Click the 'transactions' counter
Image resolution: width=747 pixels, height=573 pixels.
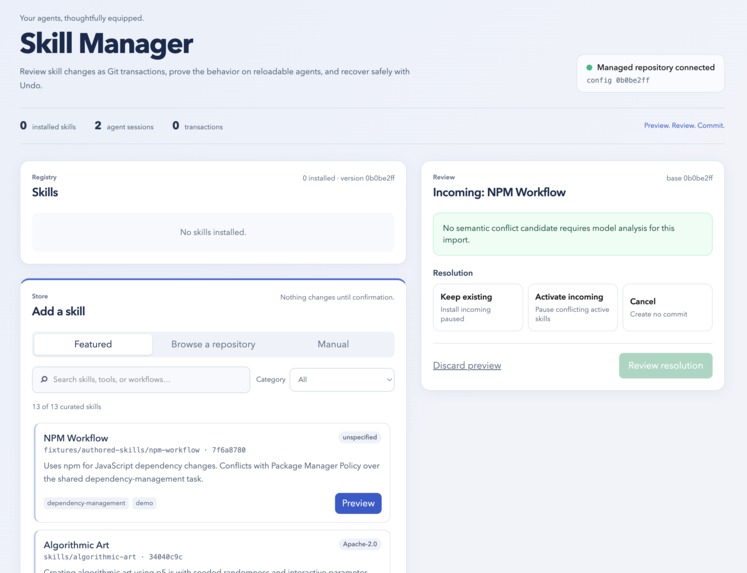(x=197, y=126)
